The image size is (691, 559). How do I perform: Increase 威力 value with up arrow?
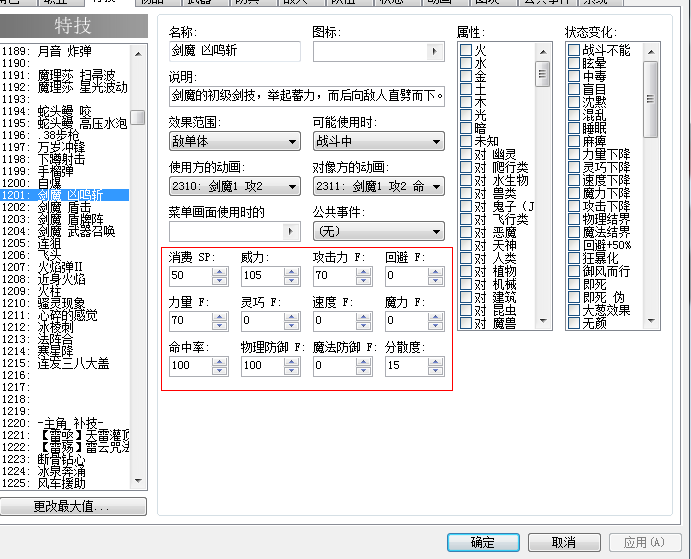(x=292, y=272)
